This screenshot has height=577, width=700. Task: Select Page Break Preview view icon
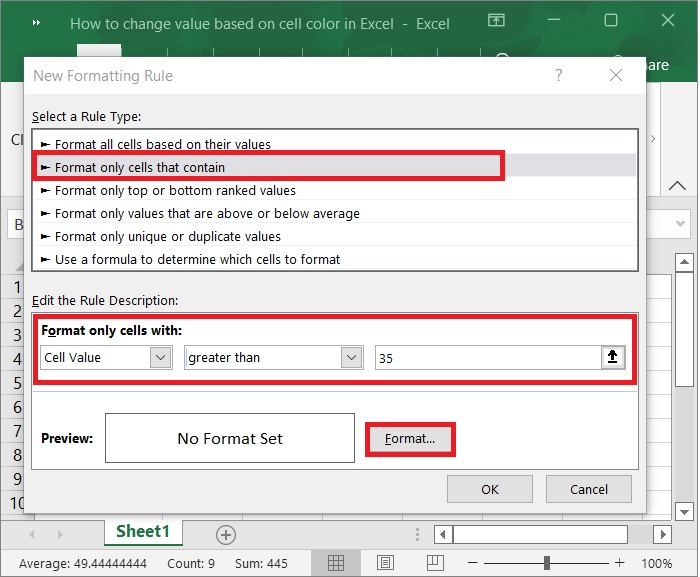437,563
